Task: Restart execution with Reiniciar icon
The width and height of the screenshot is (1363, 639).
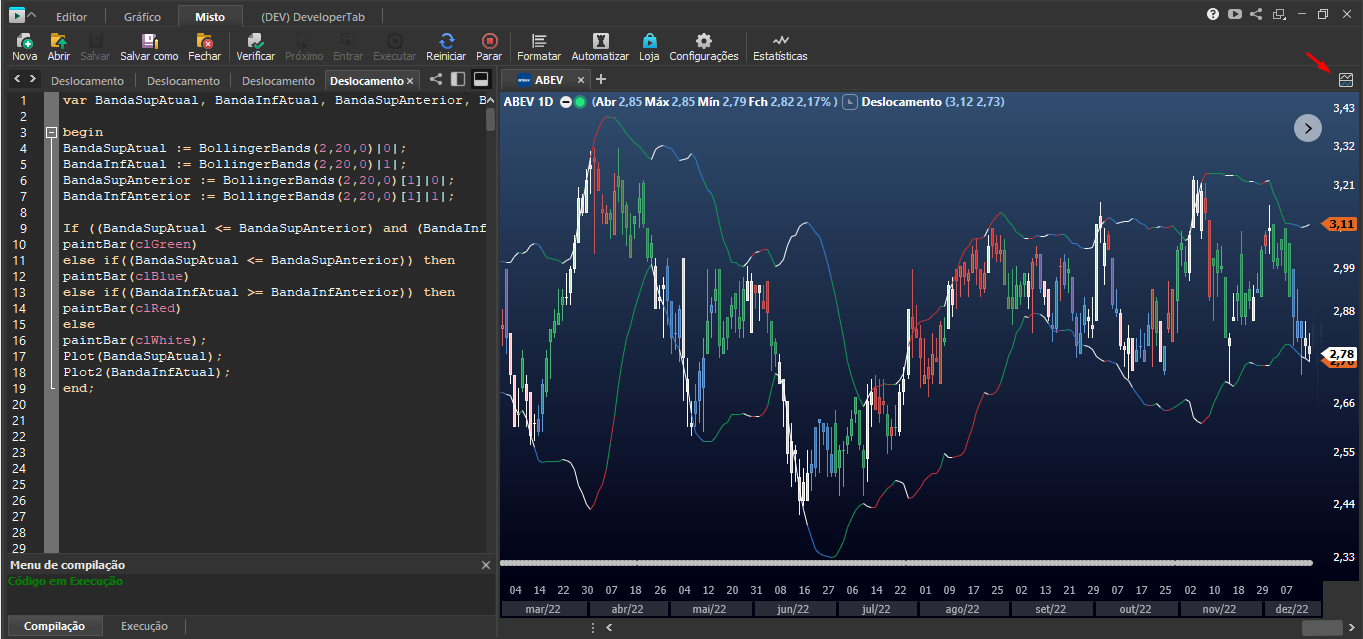Action: [x=446, y=42]
